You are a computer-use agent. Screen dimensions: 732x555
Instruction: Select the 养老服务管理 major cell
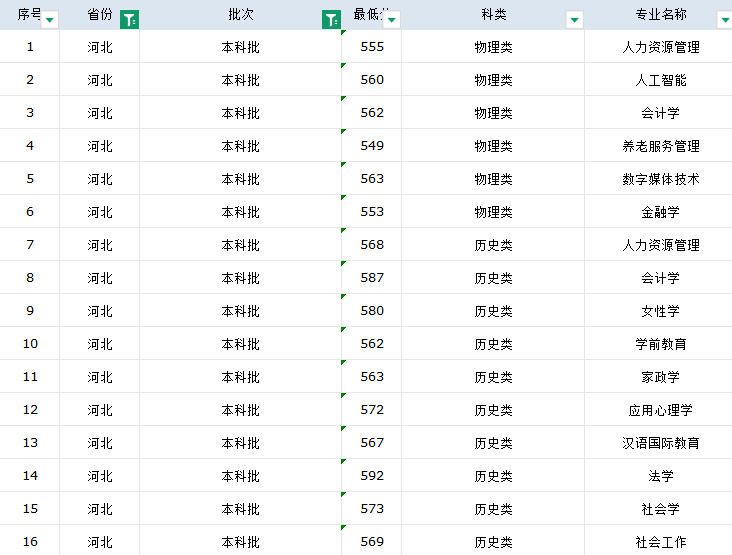pos(660,146)
